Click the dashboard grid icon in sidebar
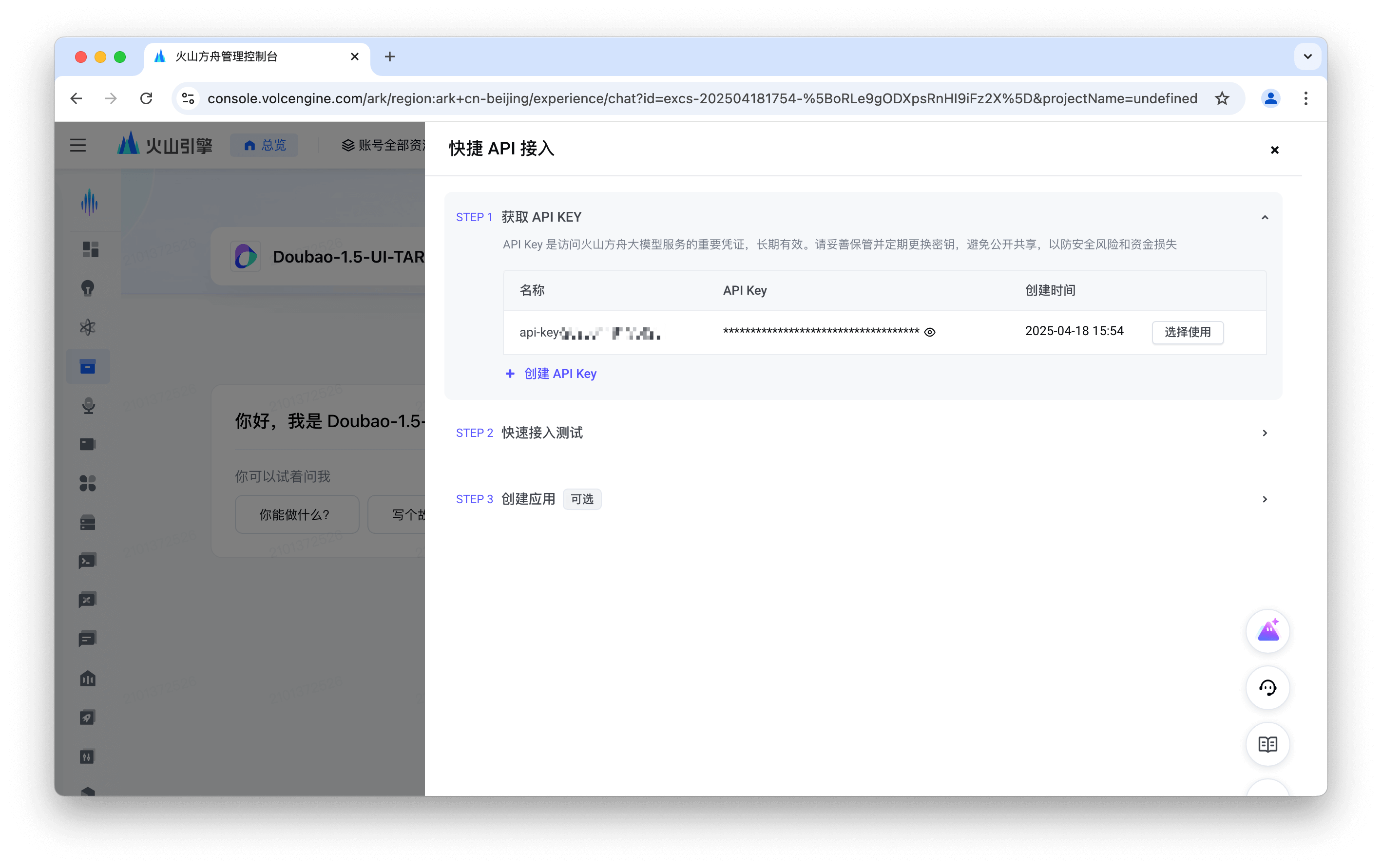 [90, 249]
